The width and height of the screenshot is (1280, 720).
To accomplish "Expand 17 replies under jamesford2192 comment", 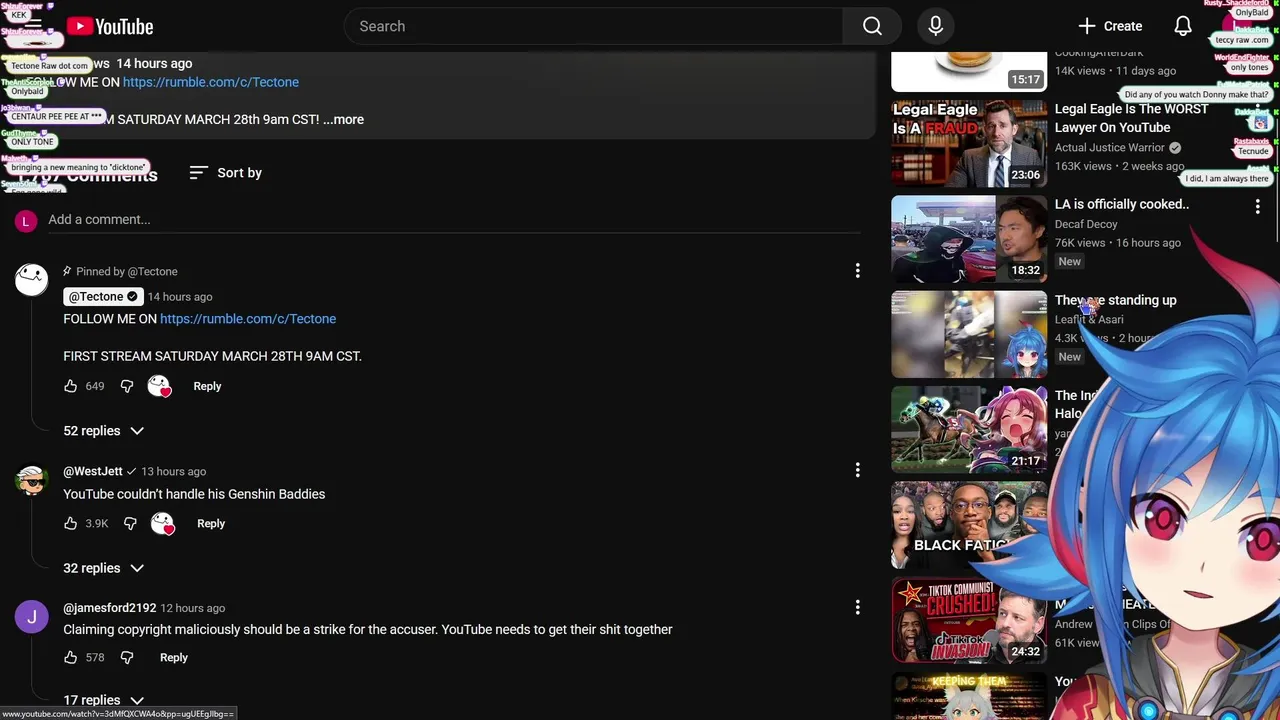I will point(104,700).
